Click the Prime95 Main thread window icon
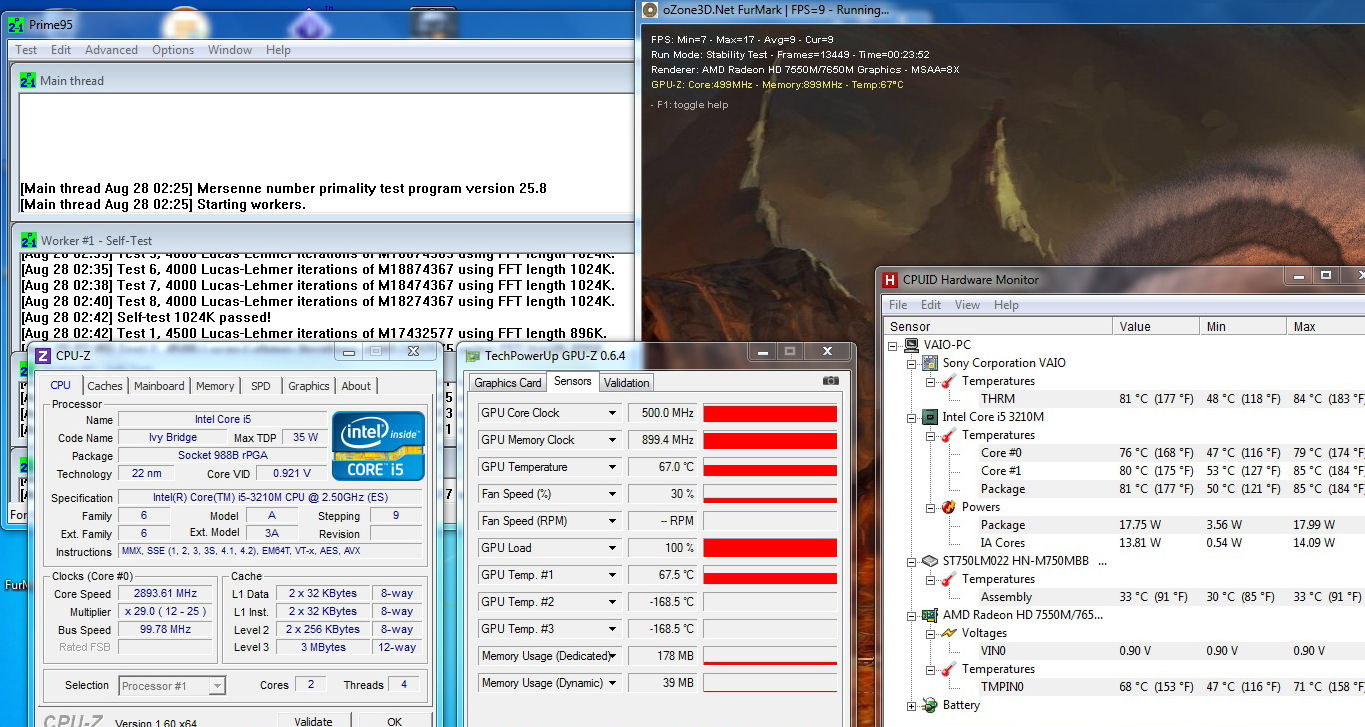This screenshot has height=727, width=1365. coord(28,81)
